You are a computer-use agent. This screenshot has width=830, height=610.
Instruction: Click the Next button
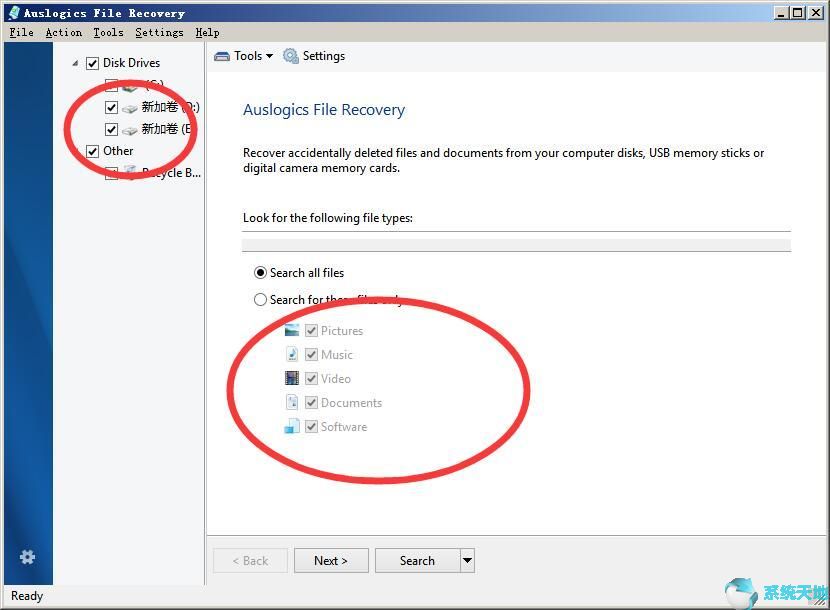click(x=331, y=560)
